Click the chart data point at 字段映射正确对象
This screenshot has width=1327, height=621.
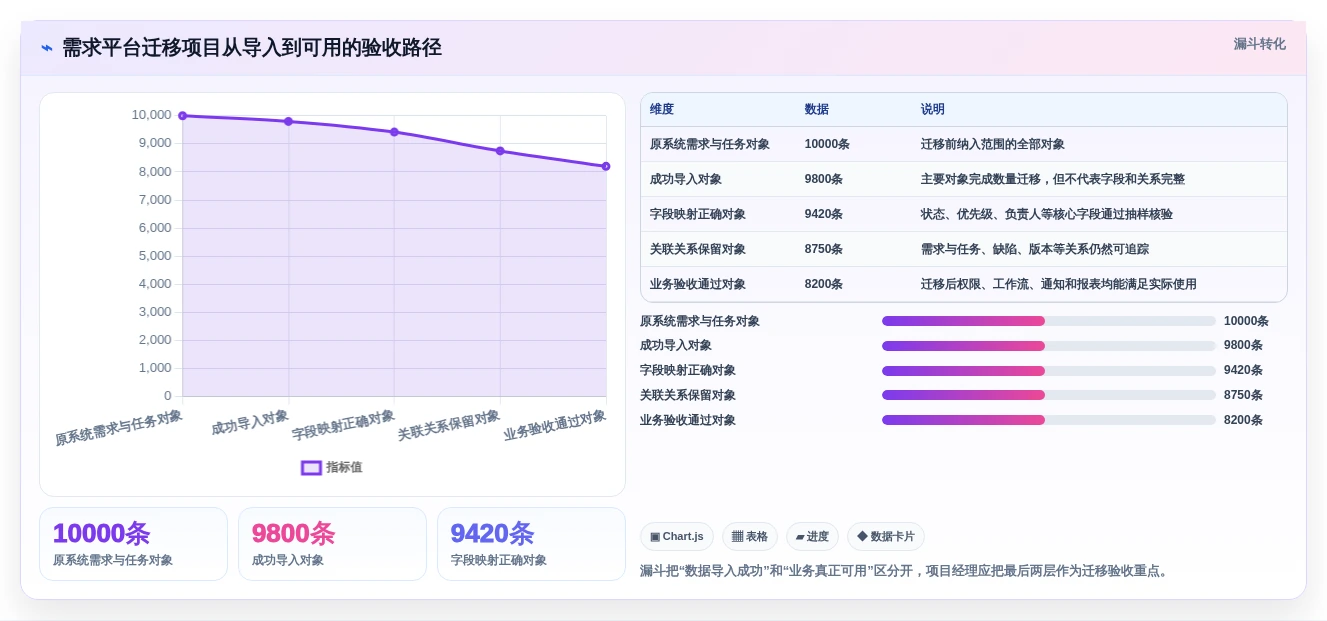(394, 132)
